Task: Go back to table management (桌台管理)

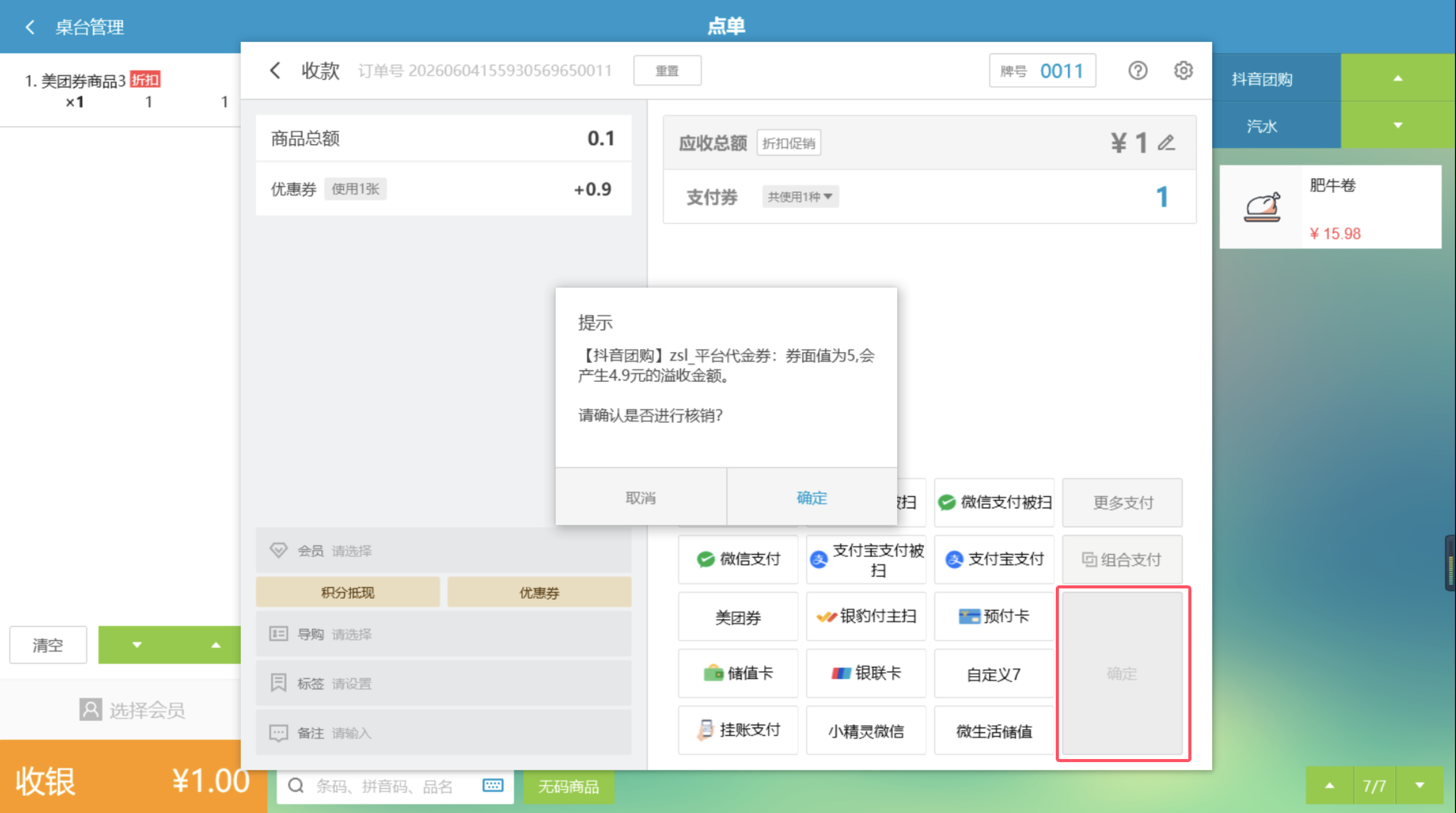Action: [74, 27]
